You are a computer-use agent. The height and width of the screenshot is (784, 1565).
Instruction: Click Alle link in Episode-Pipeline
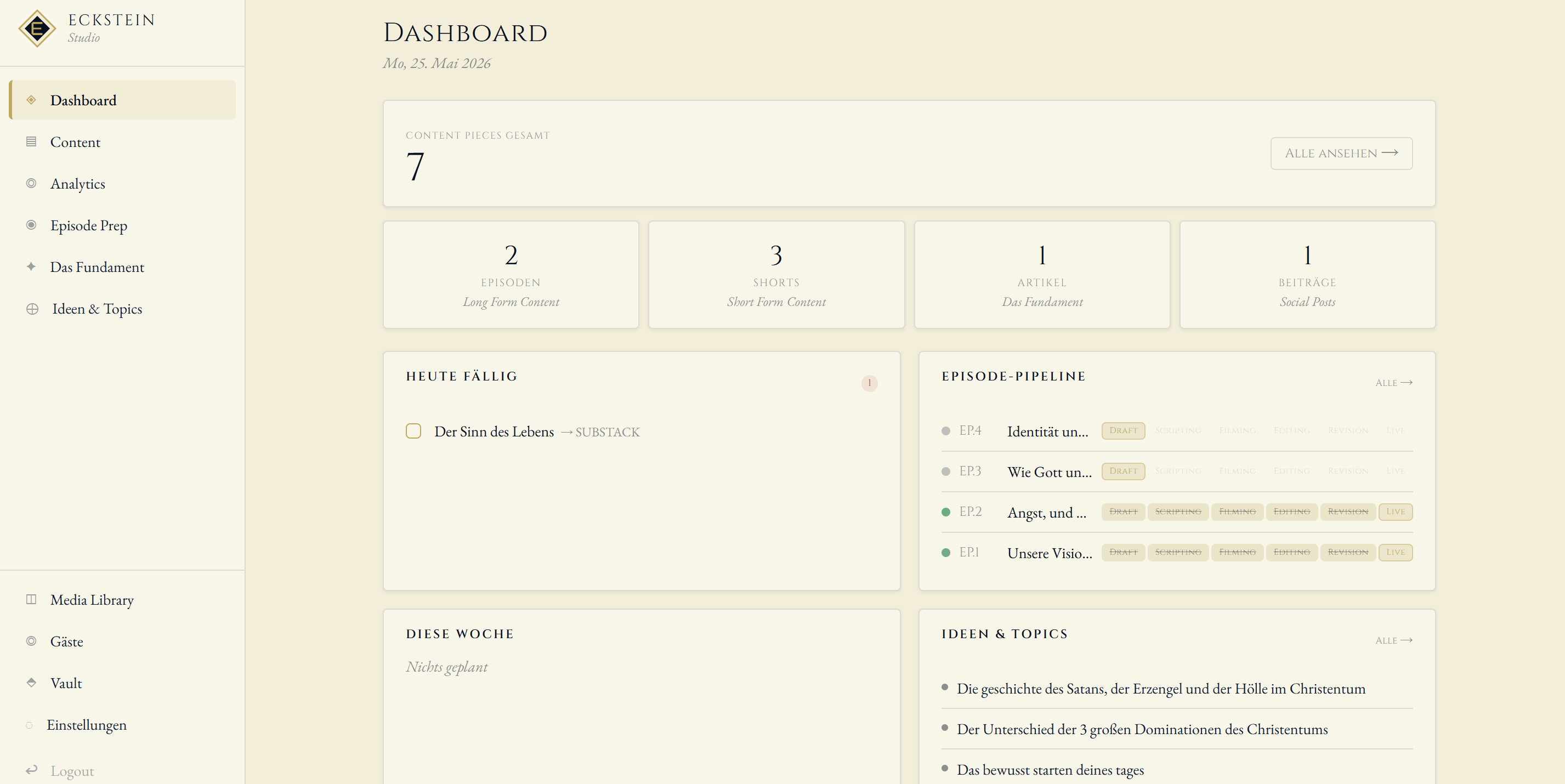(x=1394, y=383)
